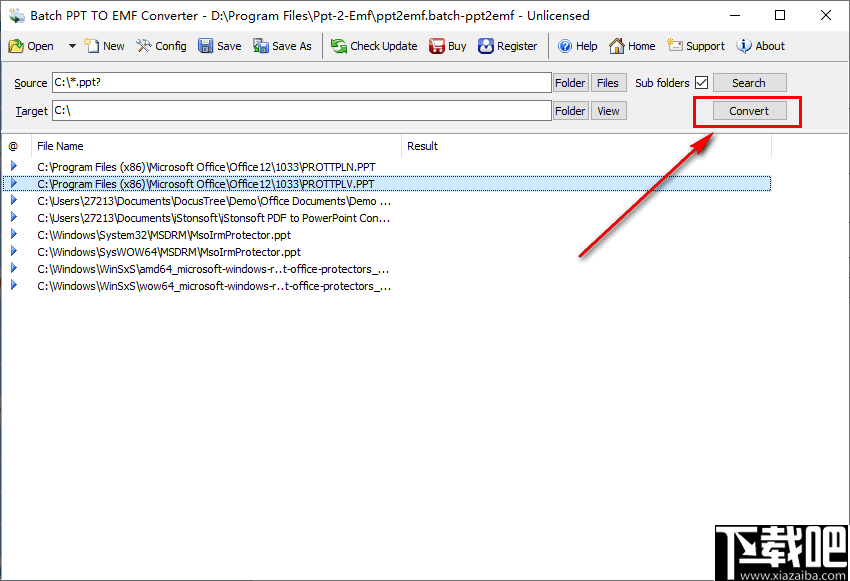Click Save As to save list elsewhere
Viewport: 850px width, 581px height.
282,45
